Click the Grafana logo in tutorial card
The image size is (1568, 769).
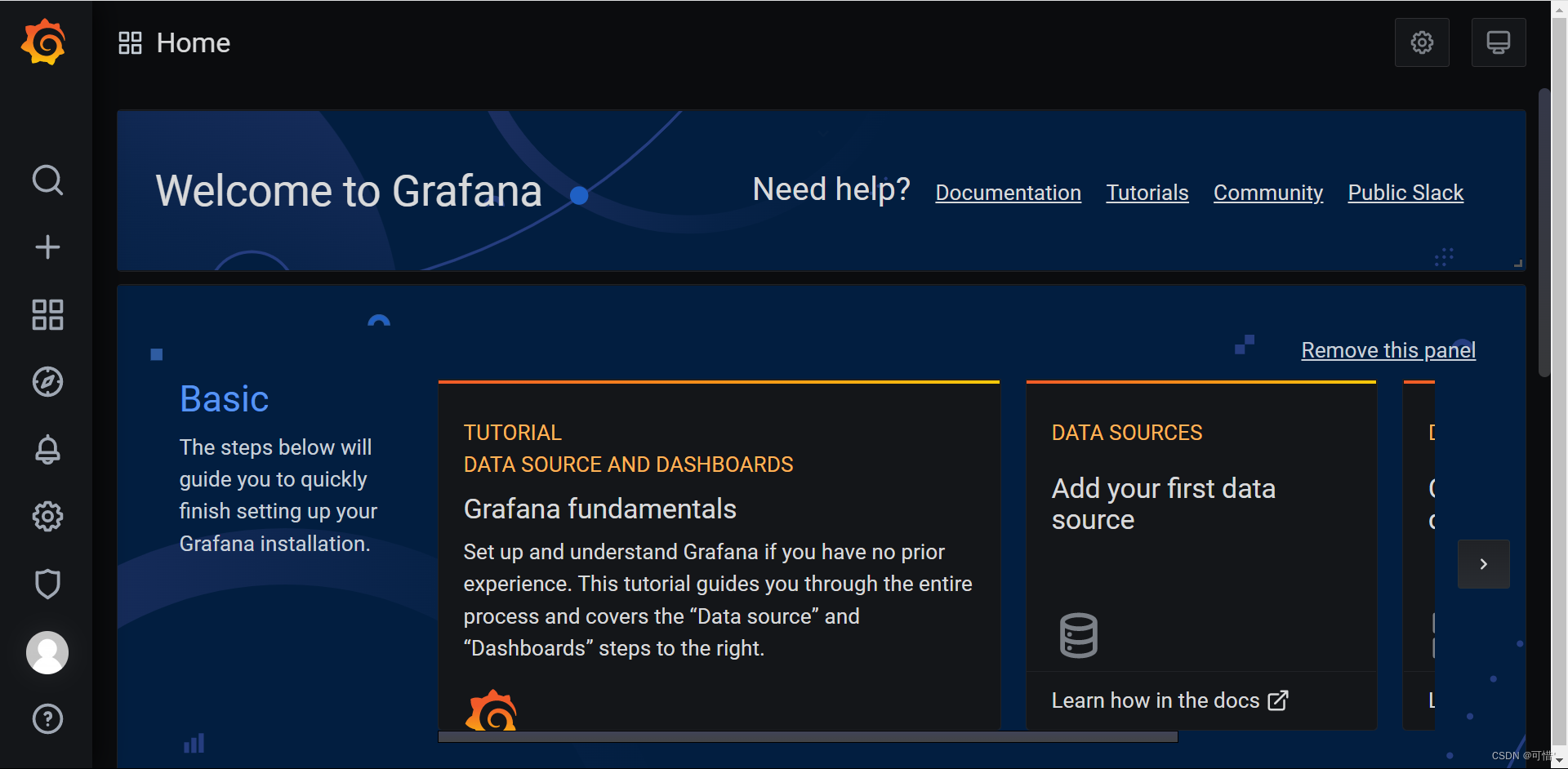491,710
